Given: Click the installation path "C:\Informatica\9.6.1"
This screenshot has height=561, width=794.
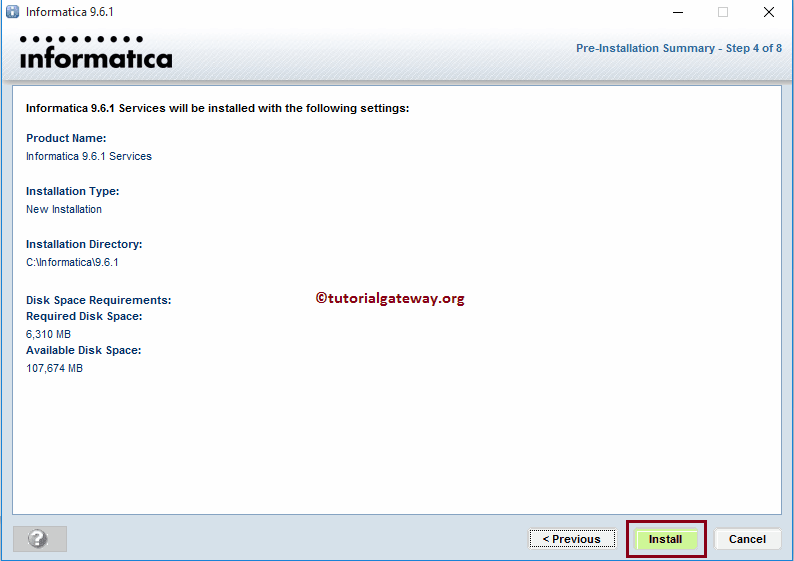Looking at the screenshot, I should click(x=72, y=262).
